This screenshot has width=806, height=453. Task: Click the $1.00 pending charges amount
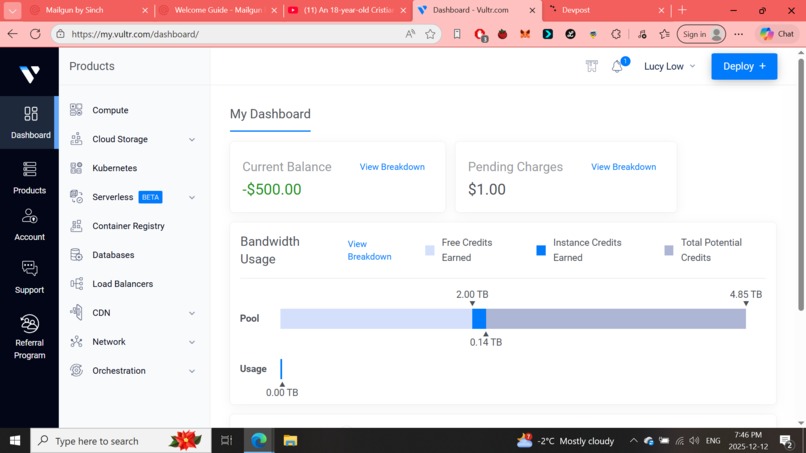[x=487, y=189]
